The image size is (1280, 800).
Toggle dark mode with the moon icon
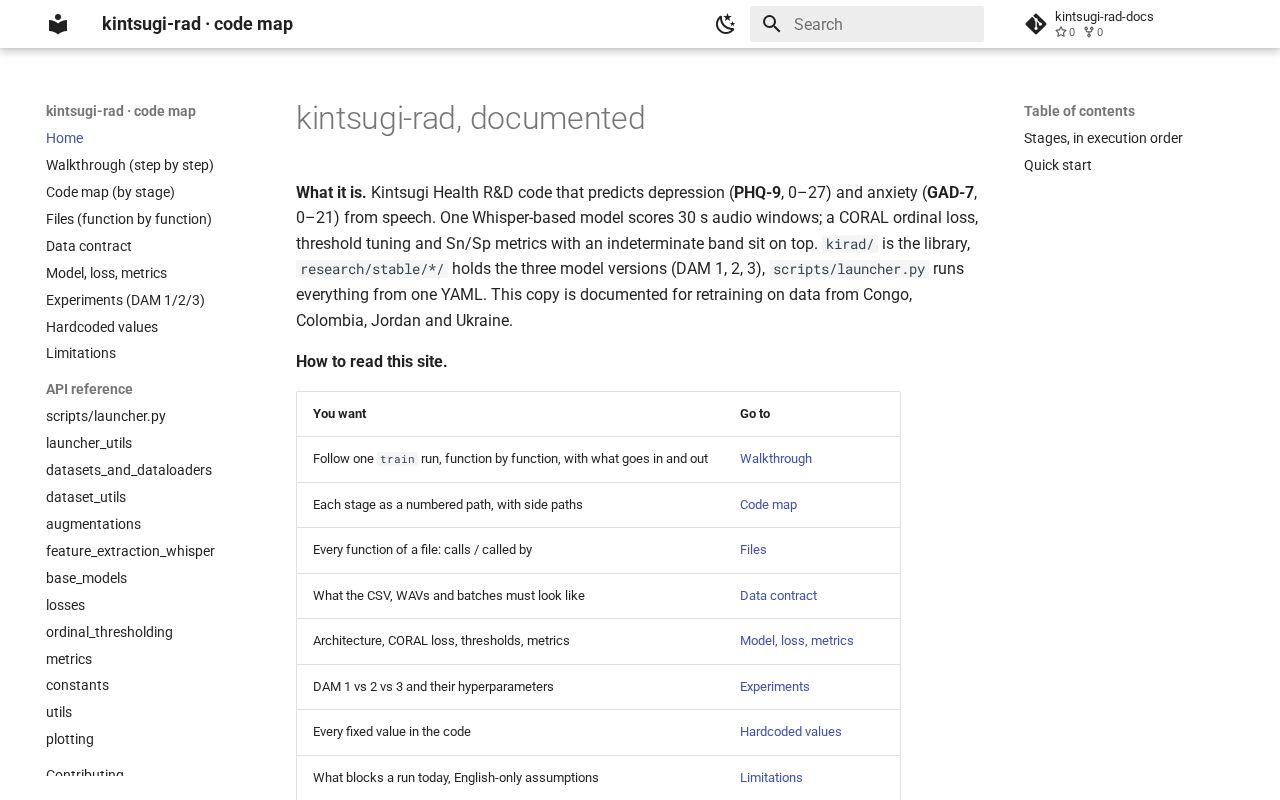click(x=726, y=24)
